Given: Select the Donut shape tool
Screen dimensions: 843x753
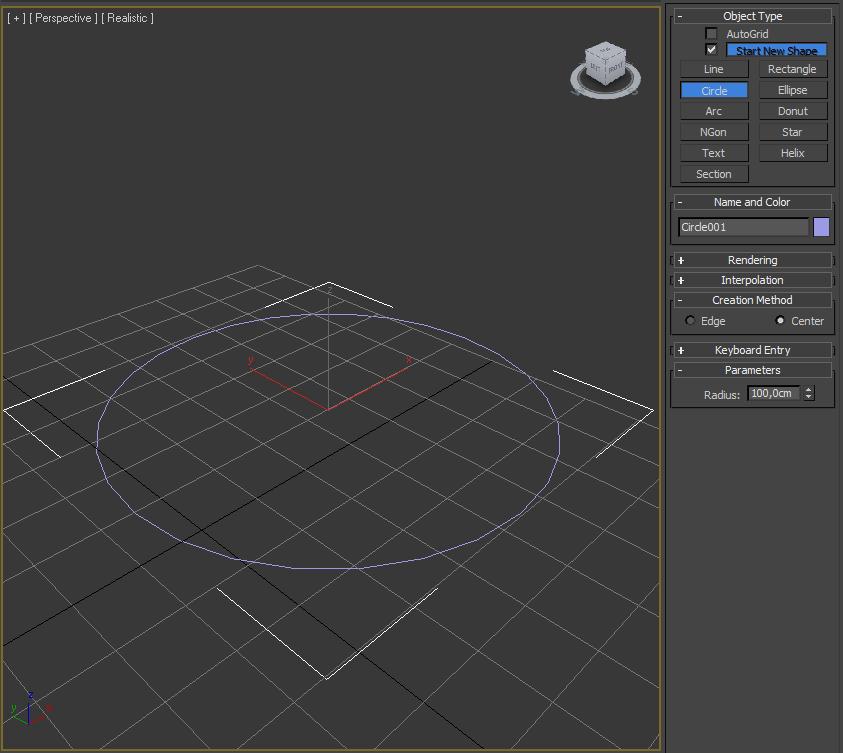Looking at the screenshot, I should click(792, 111).
